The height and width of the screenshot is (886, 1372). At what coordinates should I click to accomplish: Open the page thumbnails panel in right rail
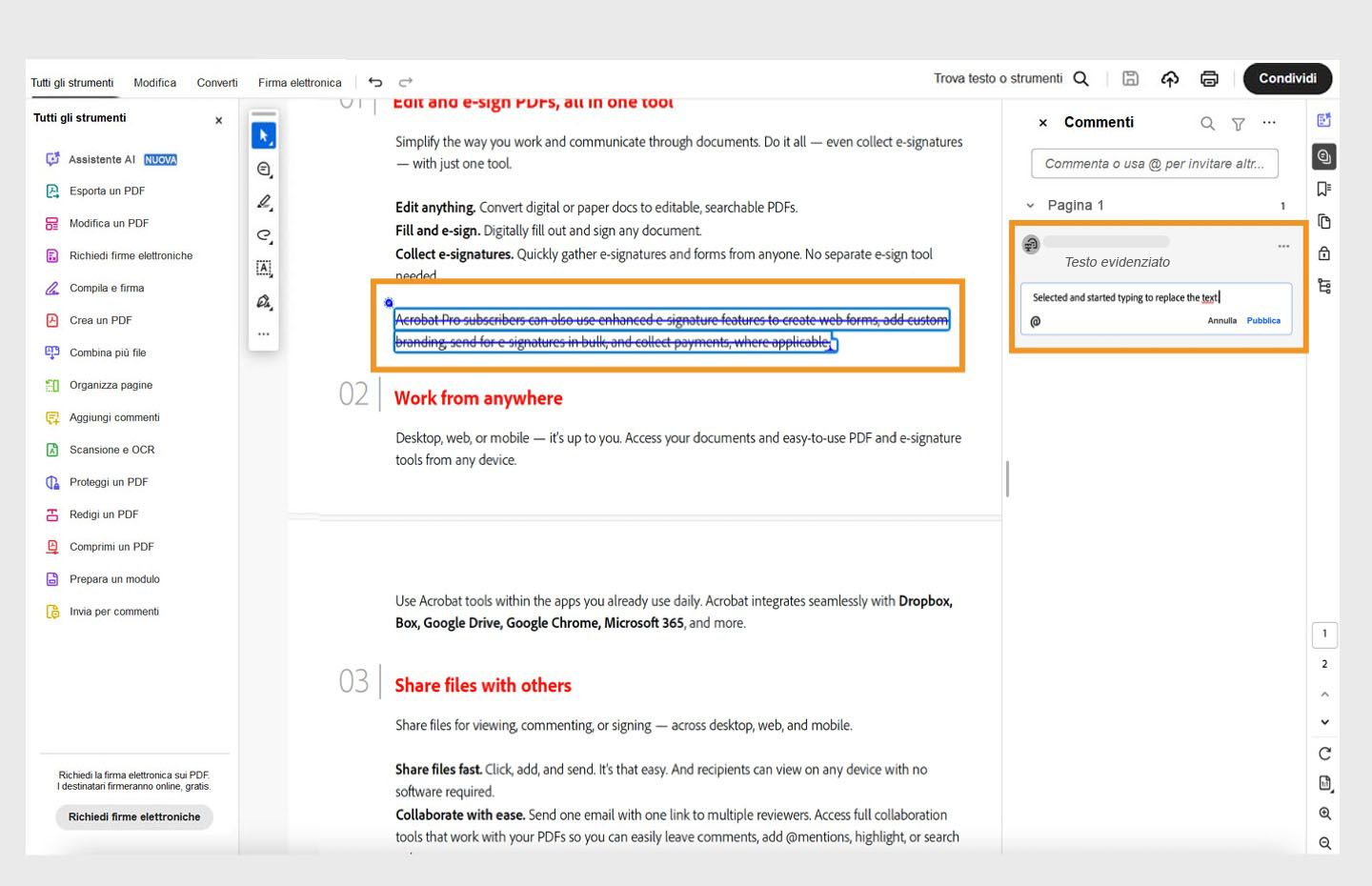[x=1324, y=221]
